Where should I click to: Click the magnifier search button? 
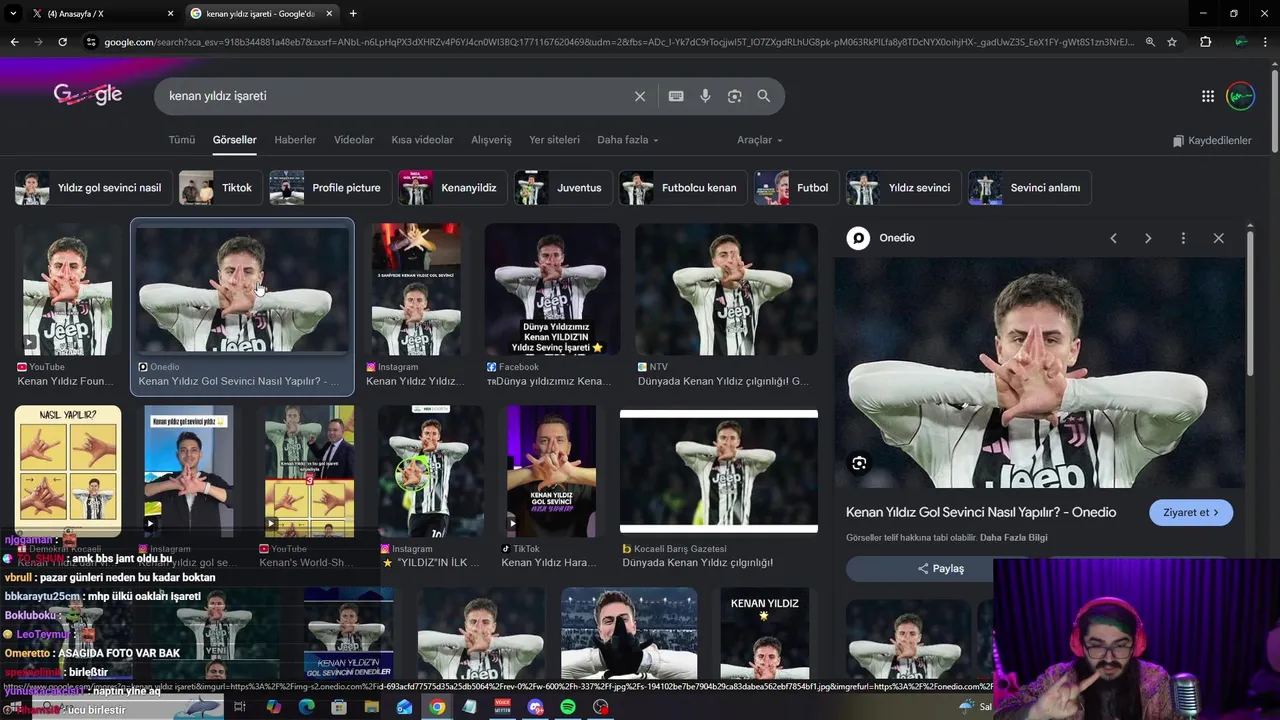click(764, 96)
